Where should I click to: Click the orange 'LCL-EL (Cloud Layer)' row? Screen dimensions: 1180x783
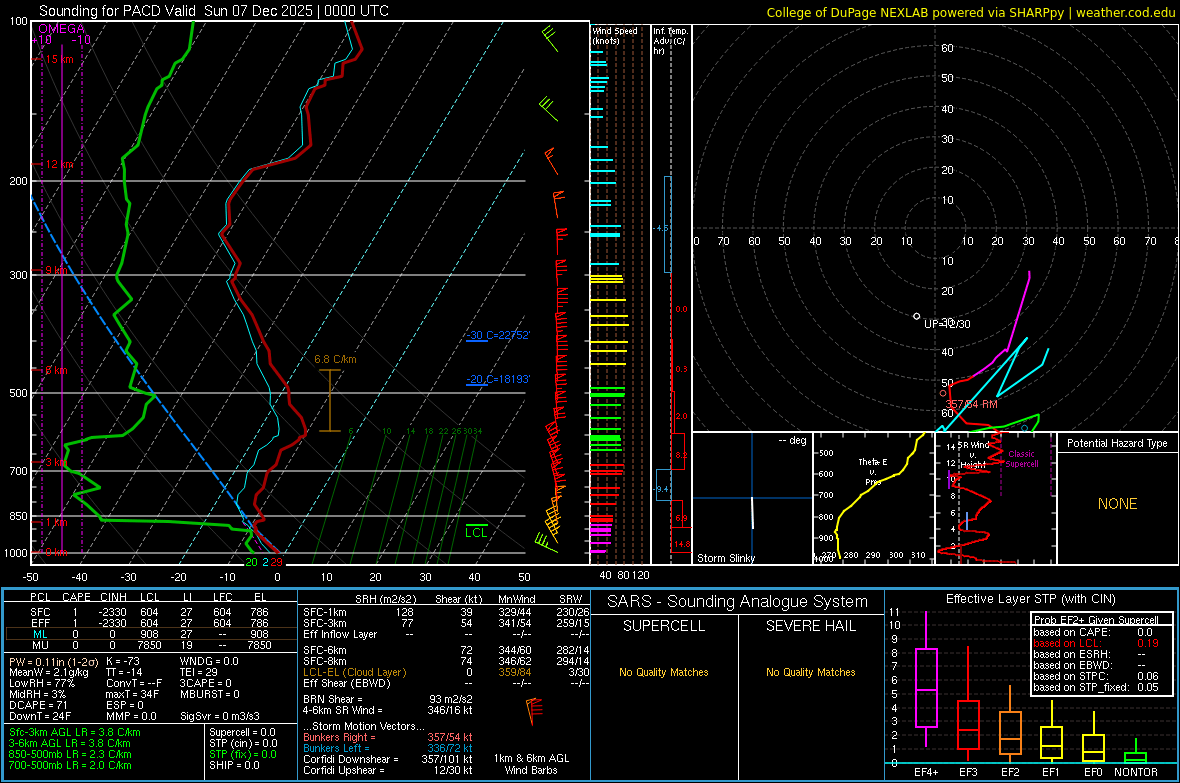click(446, 672)
